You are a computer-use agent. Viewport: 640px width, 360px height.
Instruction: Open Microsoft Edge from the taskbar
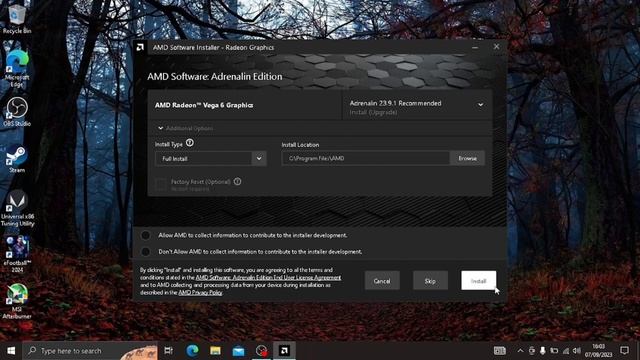click(192, 351)
